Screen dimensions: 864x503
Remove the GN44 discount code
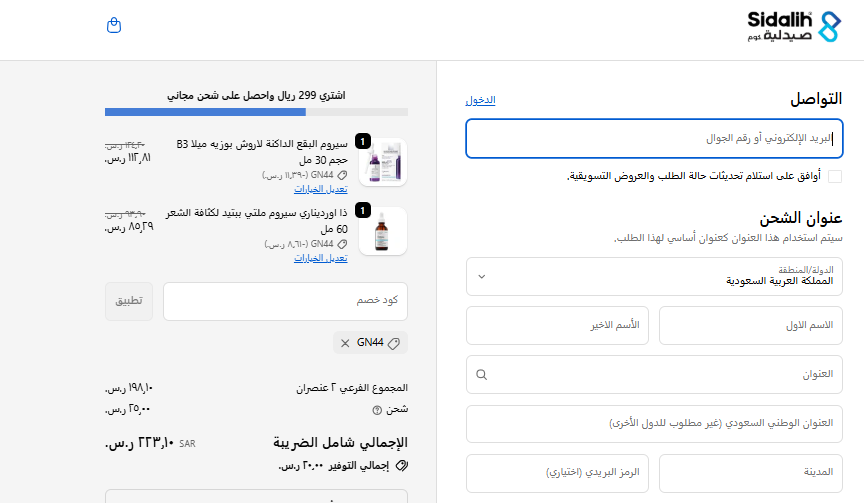pyautogui.click(x=345, y=343)
